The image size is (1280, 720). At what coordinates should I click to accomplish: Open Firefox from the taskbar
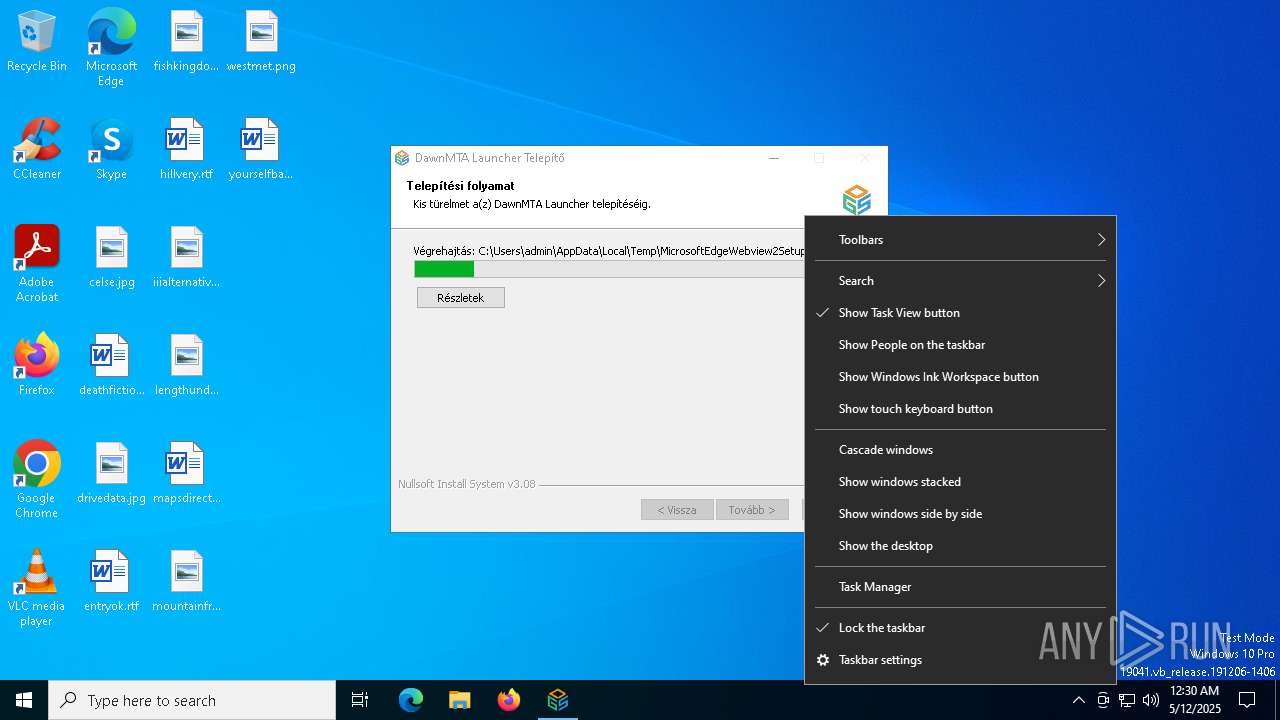coord(509,700)
